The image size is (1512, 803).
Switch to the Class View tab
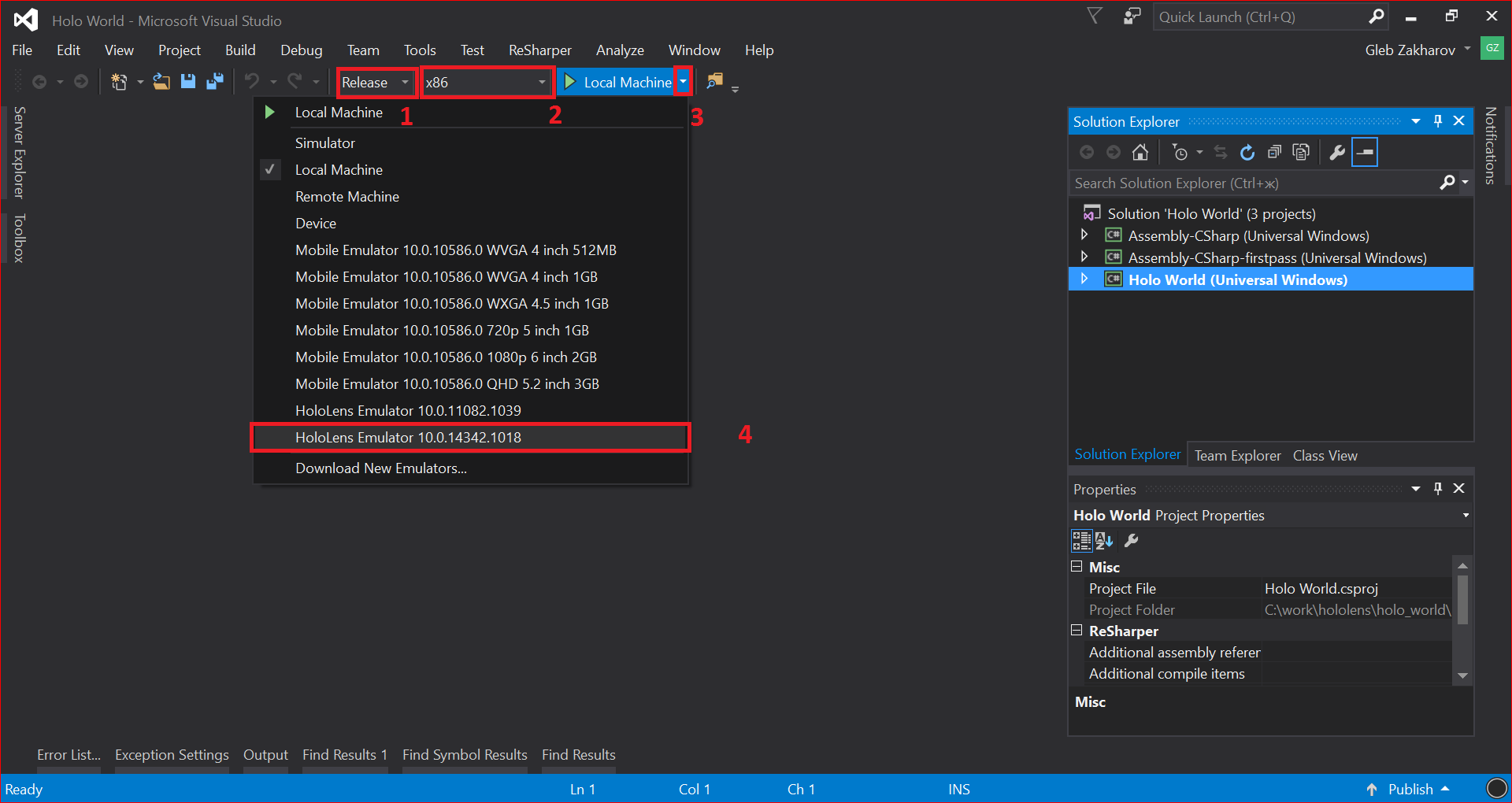pyautogui.click(x=1325, y=456)
